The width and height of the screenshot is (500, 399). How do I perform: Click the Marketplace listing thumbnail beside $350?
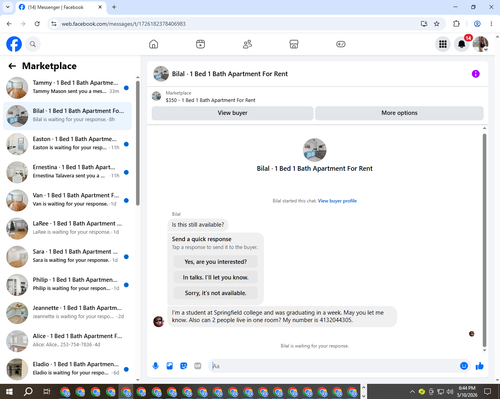click(x=157, y=96)
